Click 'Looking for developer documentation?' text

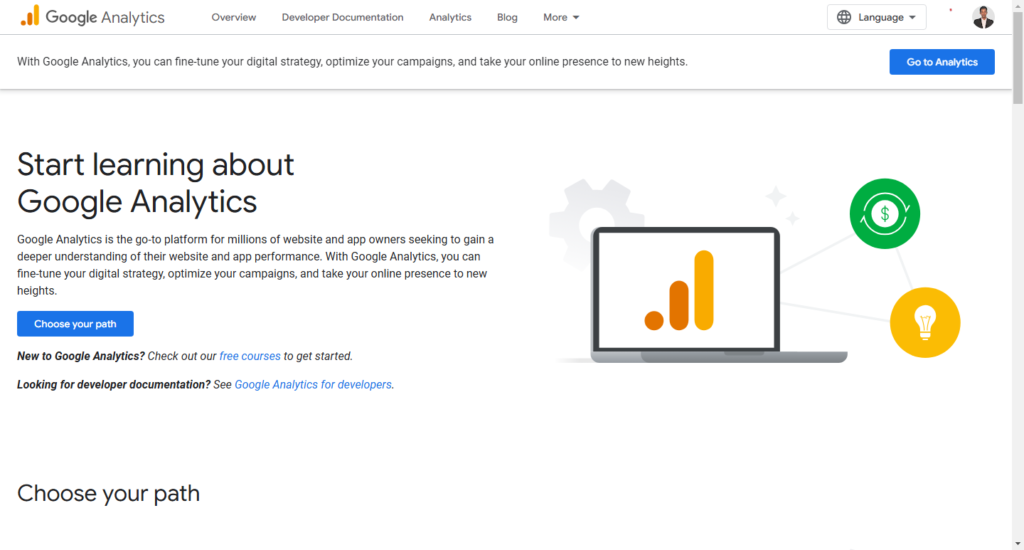click(114, 385)
